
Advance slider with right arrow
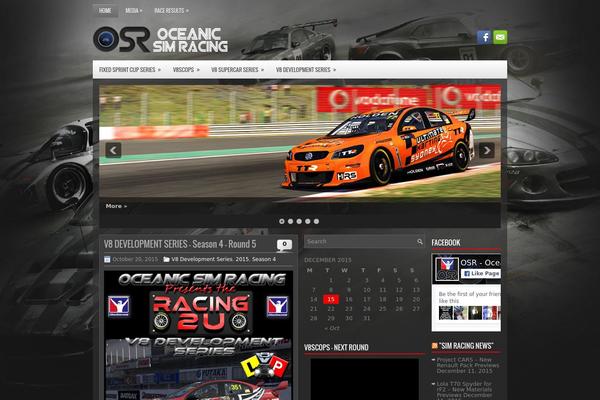coord(487,150)
